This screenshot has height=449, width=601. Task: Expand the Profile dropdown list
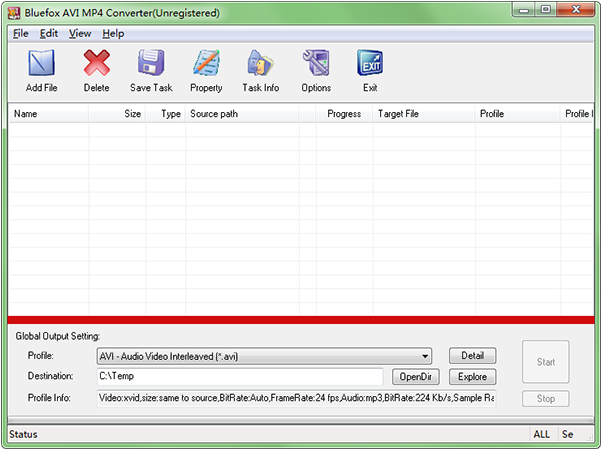pos(425,356)
